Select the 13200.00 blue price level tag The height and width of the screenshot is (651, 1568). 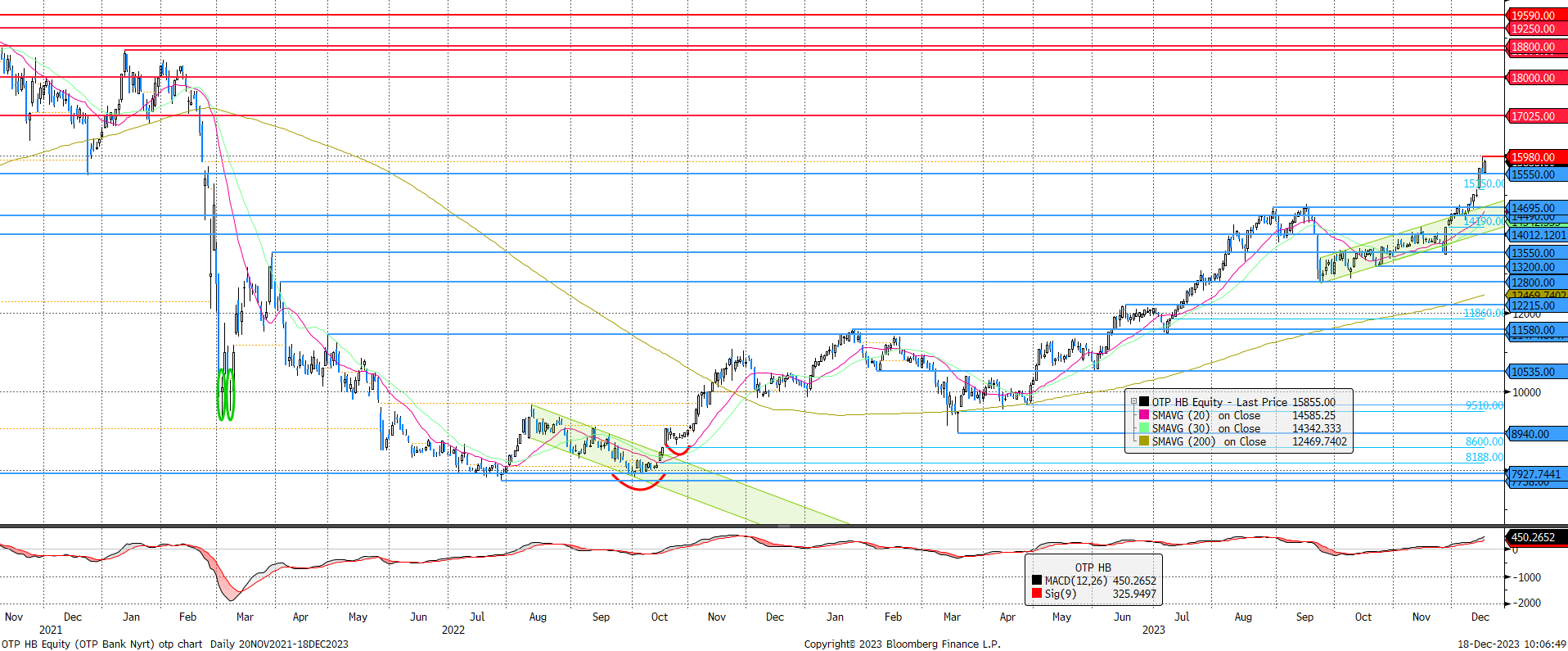[x=1537, y=267]
